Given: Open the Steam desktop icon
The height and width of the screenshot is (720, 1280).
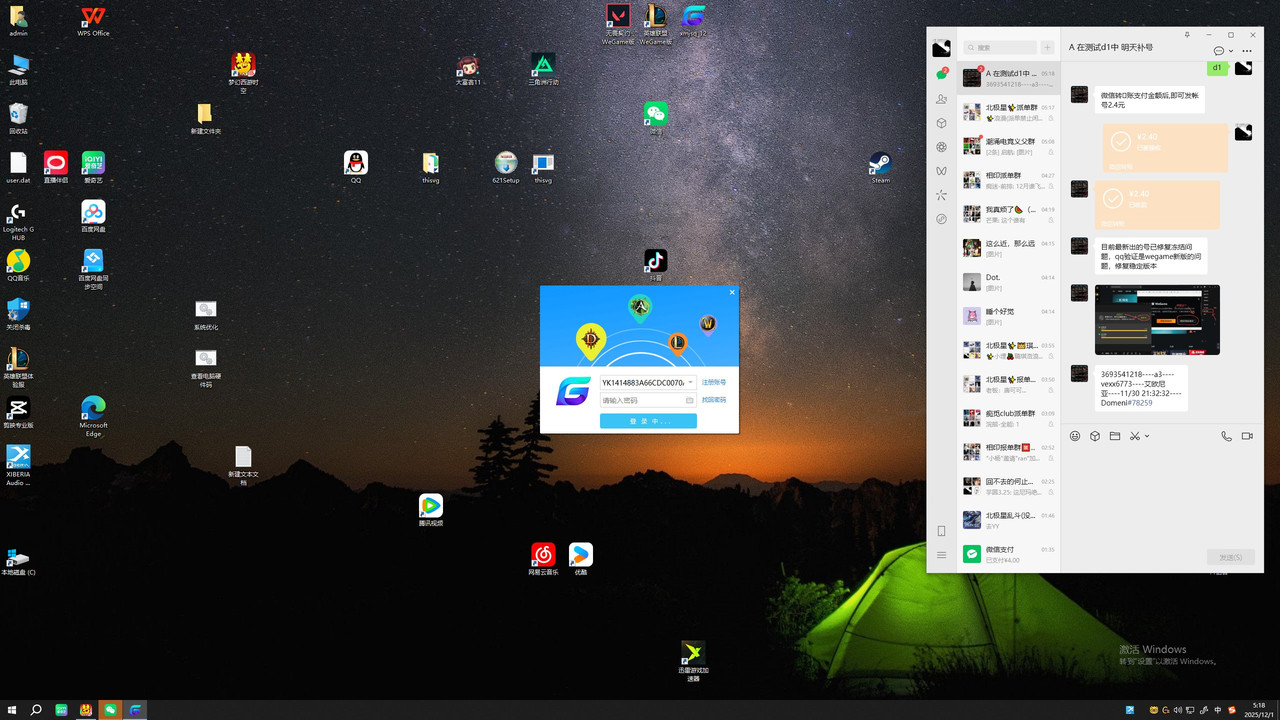Looking at the screenshot, I should (880, 167).
